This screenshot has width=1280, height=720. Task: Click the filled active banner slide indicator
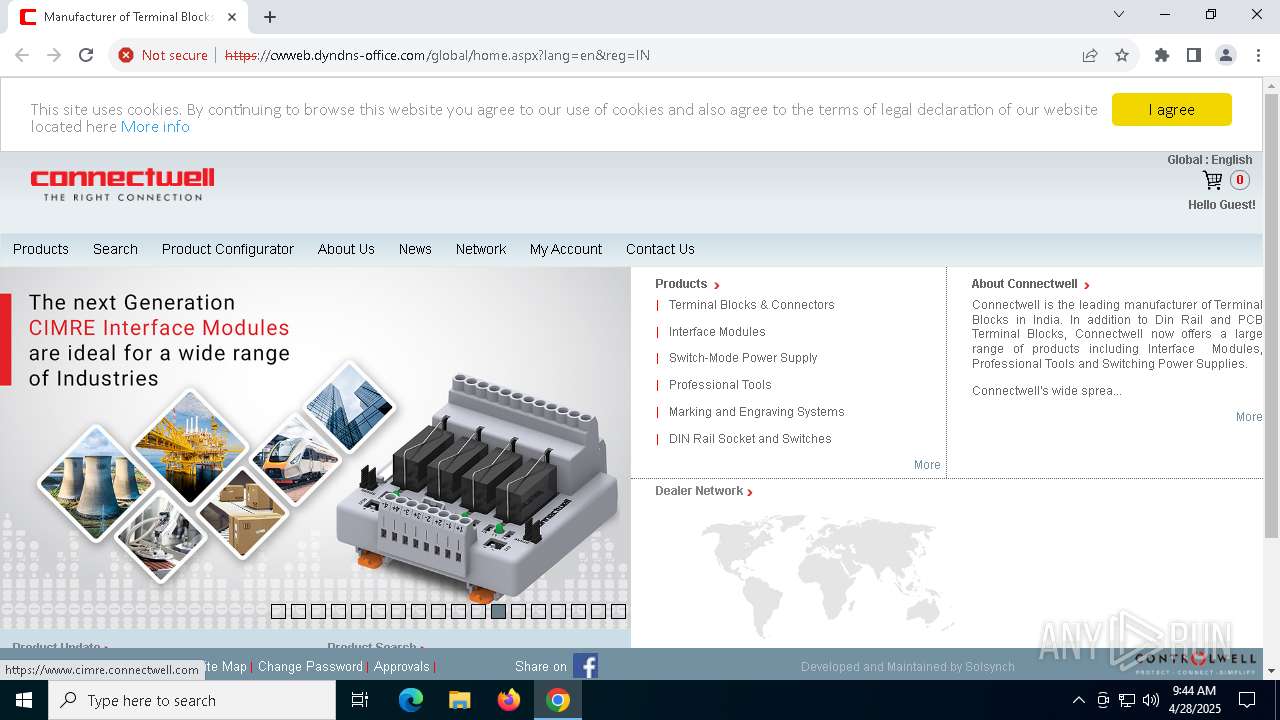498,611
